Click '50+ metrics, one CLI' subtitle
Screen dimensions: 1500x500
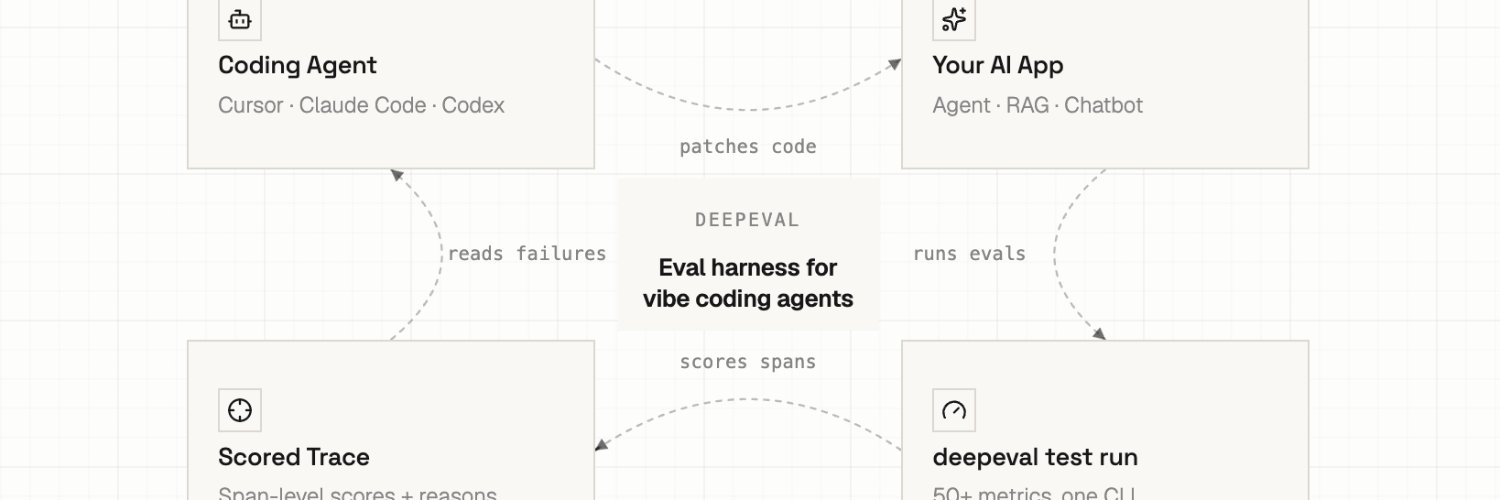click(1034, 494)
